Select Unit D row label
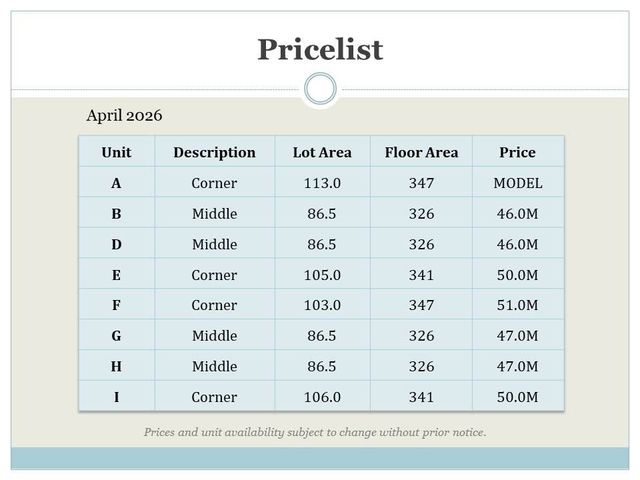The image size is (640, 480). coord(116,244)
